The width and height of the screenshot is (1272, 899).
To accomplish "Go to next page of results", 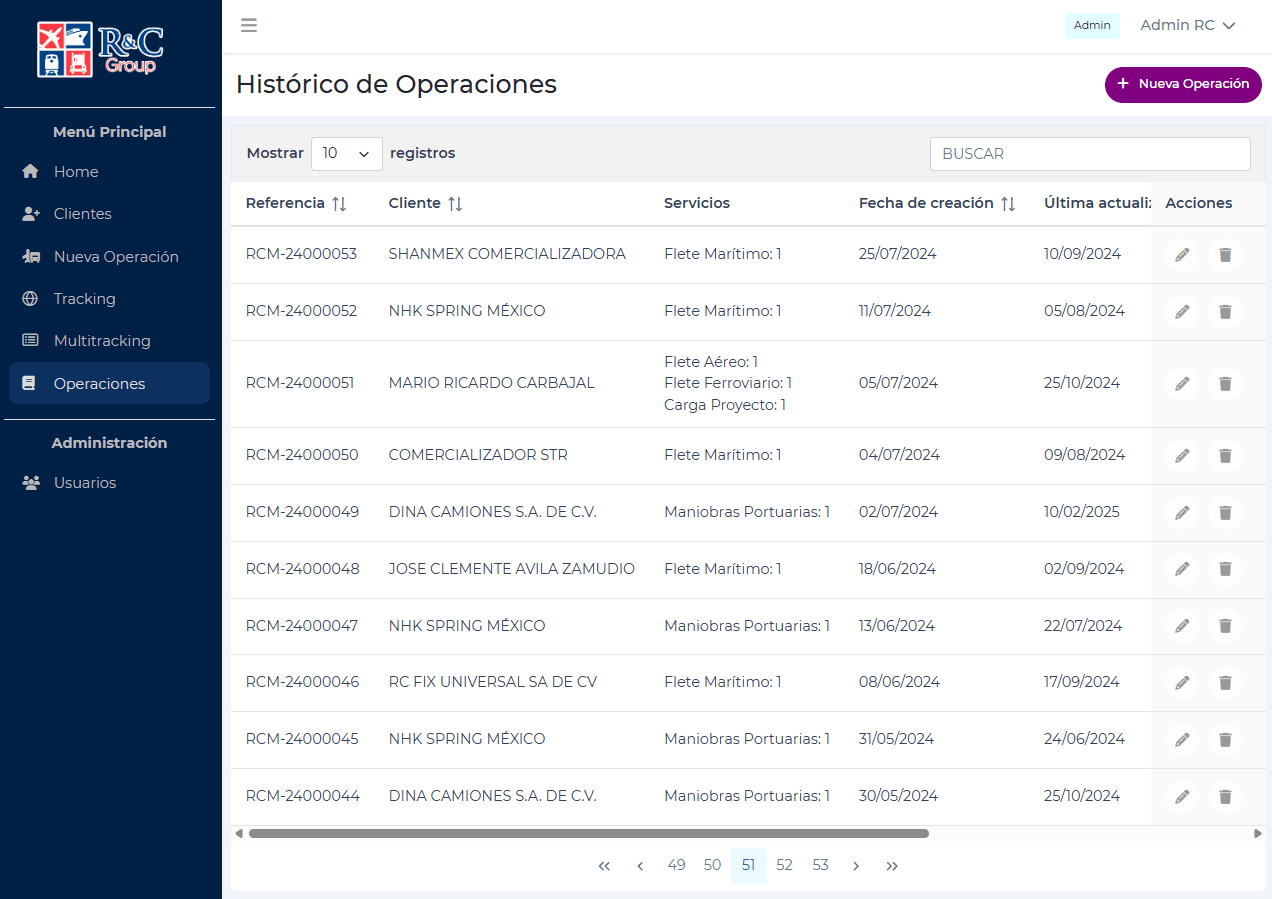I will (856, 866).
